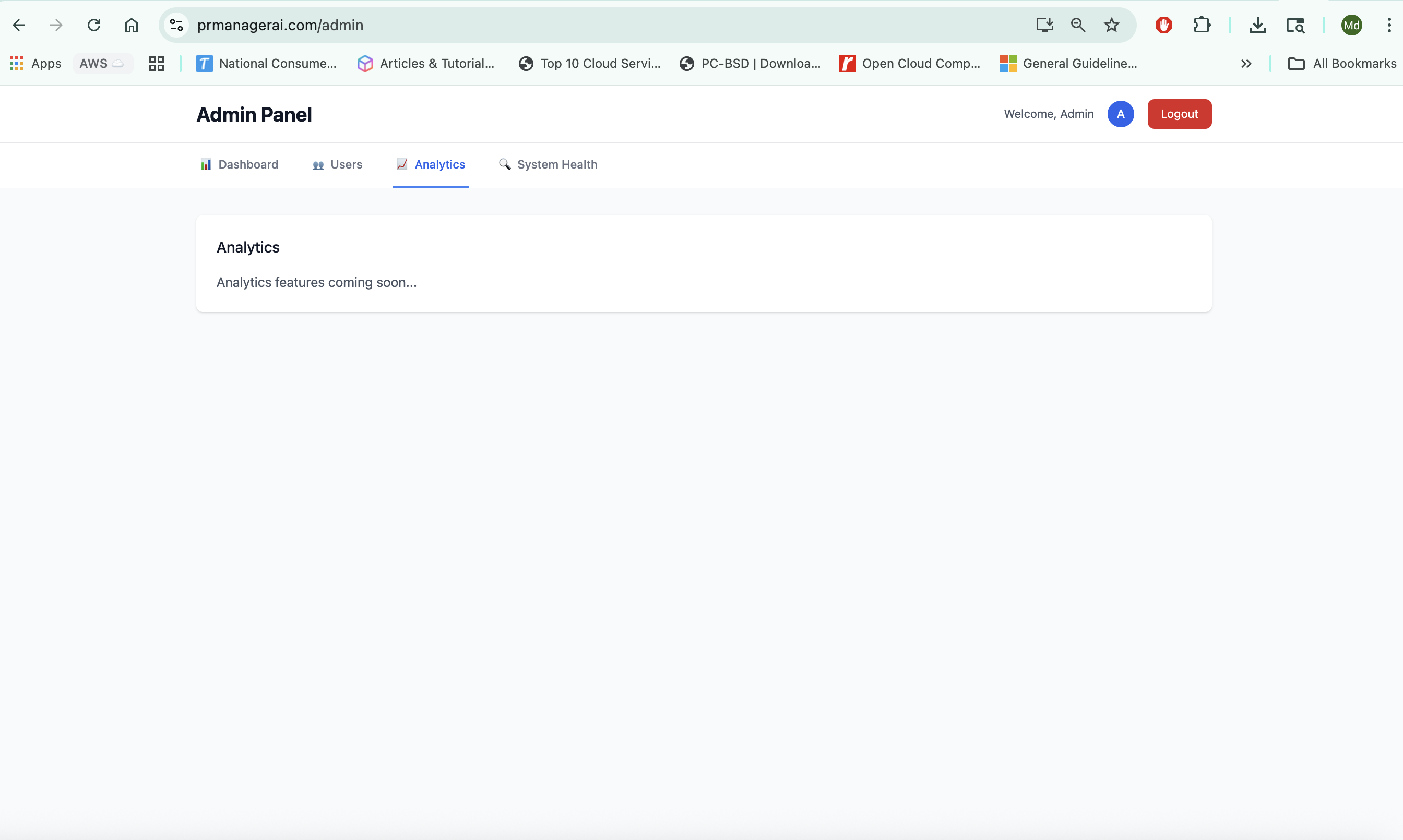The height and width of the screenshot is (840, 1403).
Task: Open the All Bookmarks folder
Action: point(1342,64)
